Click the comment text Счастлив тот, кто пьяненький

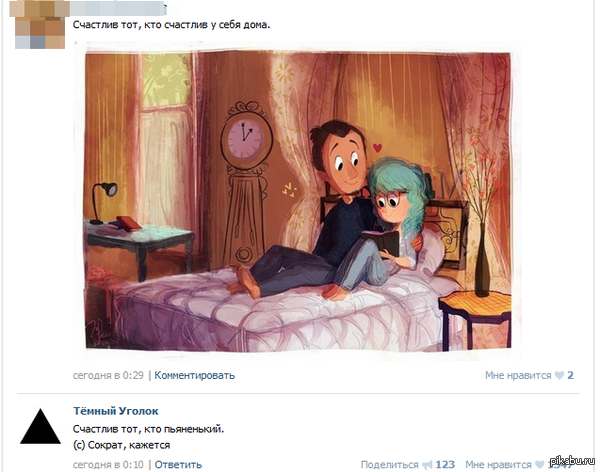click(148, 429)
